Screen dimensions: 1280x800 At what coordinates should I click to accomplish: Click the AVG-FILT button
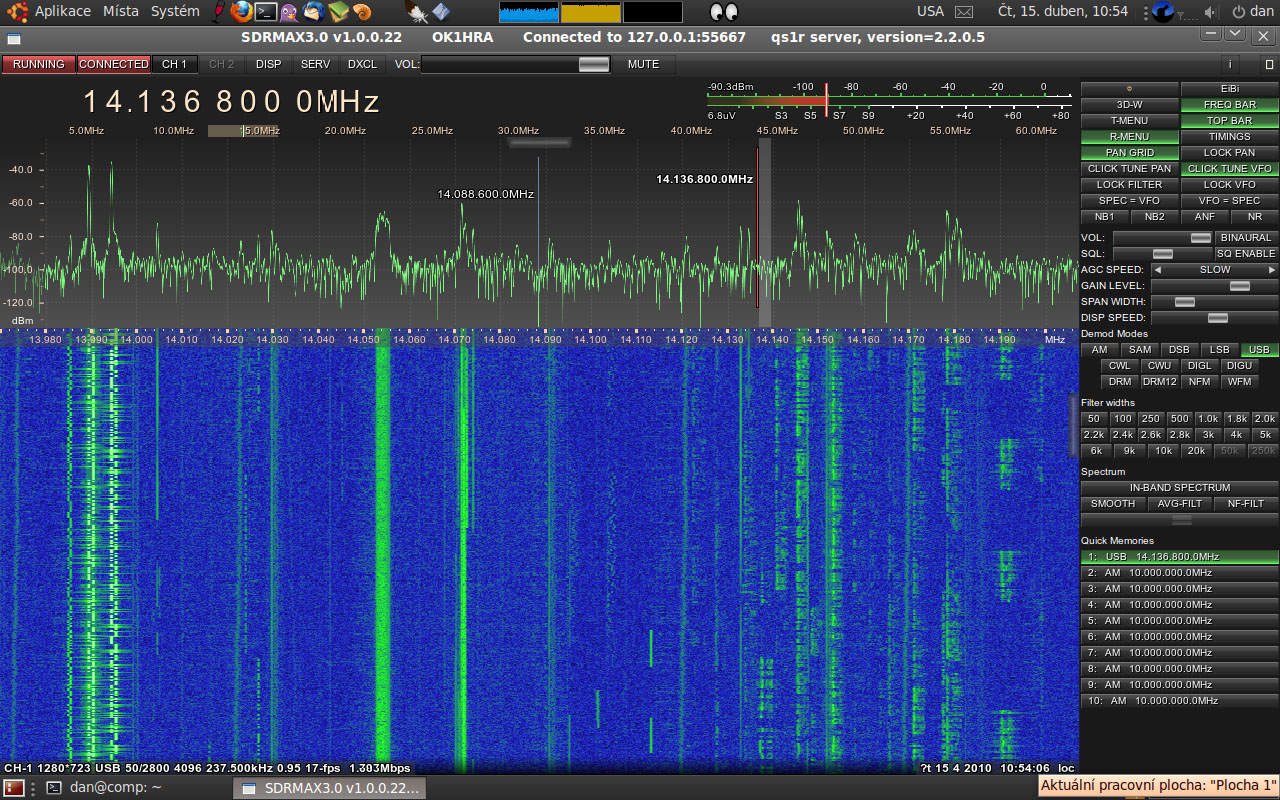(1179, 504)
